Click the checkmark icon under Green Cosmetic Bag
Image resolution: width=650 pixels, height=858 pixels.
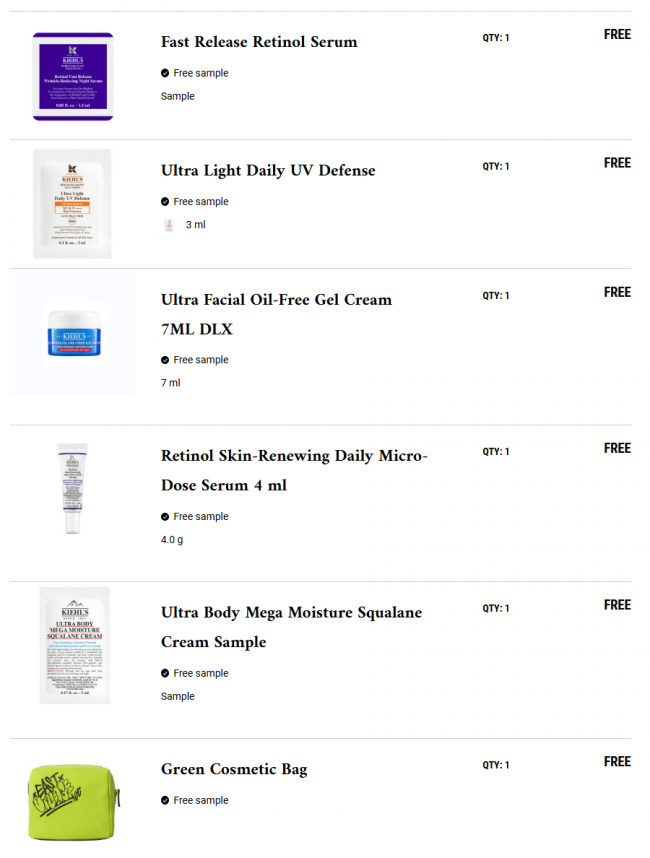click(x=165, y=800)
